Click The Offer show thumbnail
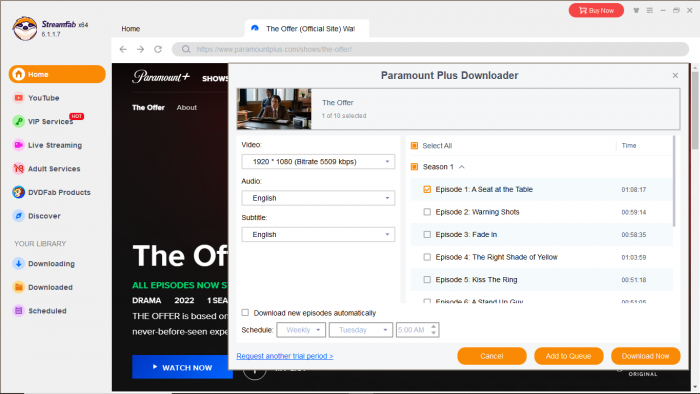700x394 pixels. [x=274, y=109]
